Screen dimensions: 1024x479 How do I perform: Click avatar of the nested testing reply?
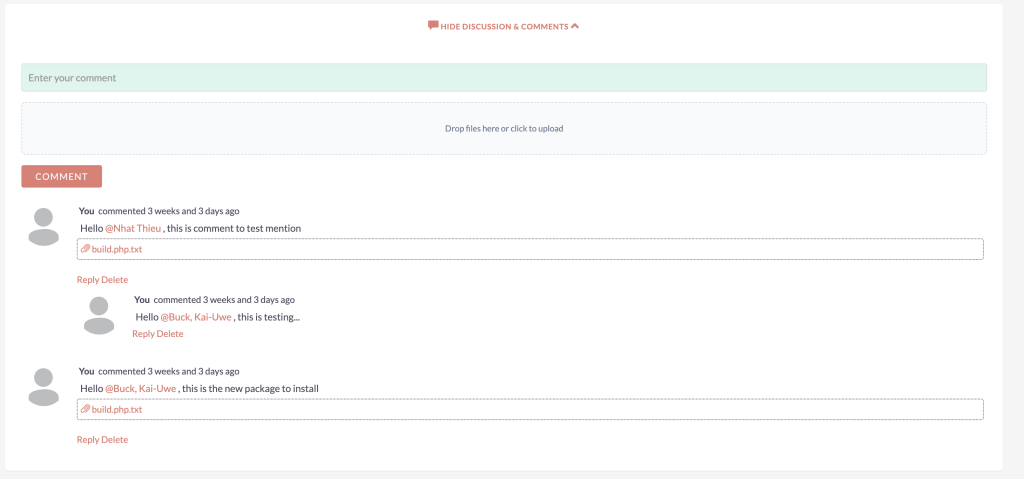click(x=99, y=315)
